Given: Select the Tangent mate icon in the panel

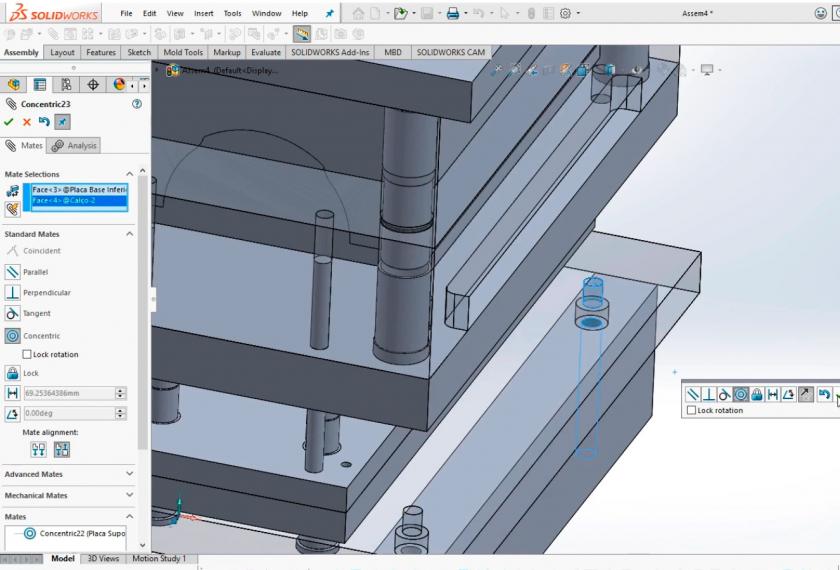Looking at the screenshot, I should [13, 313].
